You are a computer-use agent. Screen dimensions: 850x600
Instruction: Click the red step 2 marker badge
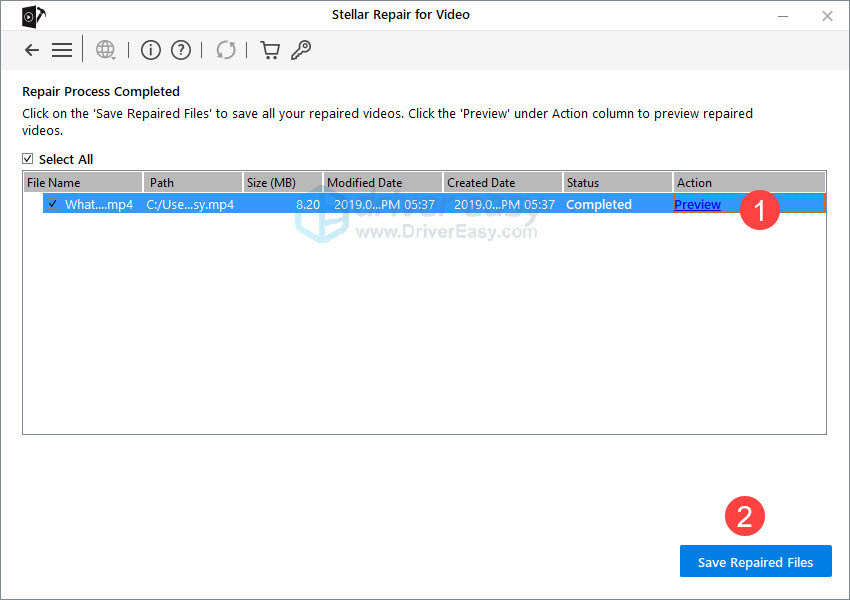(743, 516)
